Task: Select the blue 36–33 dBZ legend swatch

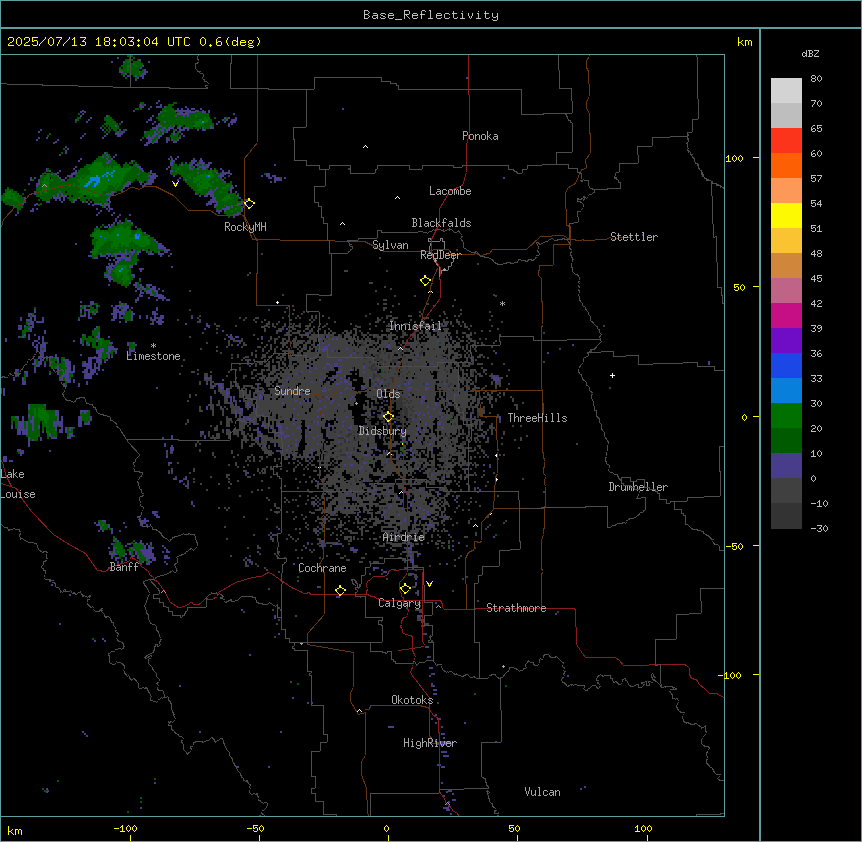Action: click(786, 365)
